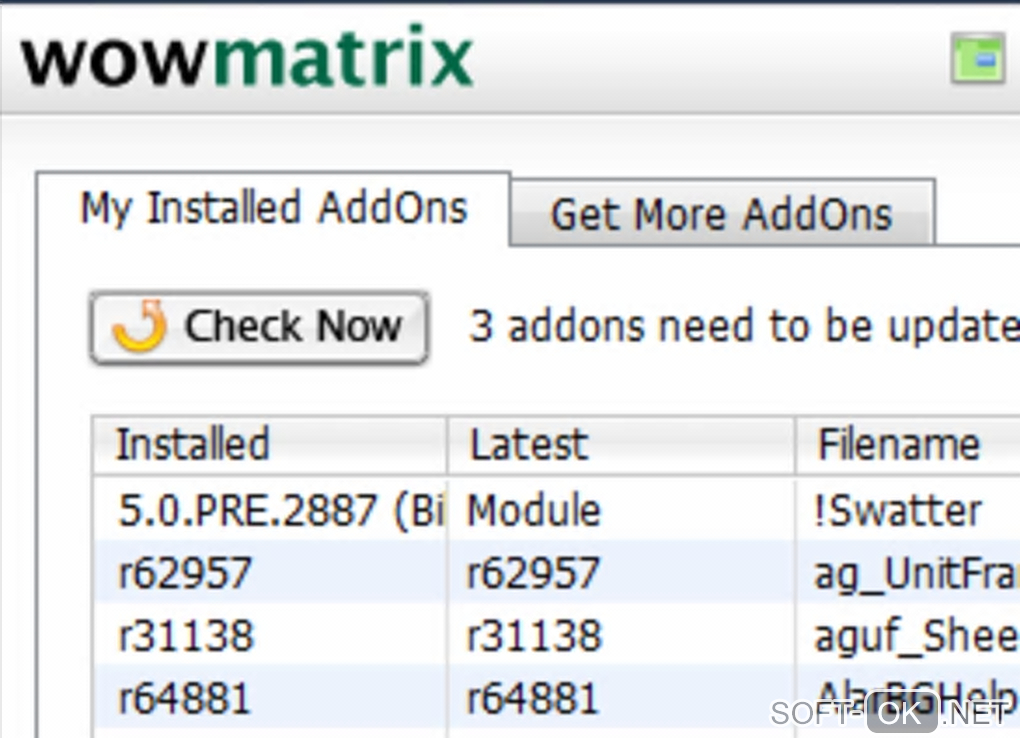Switch to the Get More AddOns tab
Viewport: 1020px width, 738px height.
pos(722,213)
